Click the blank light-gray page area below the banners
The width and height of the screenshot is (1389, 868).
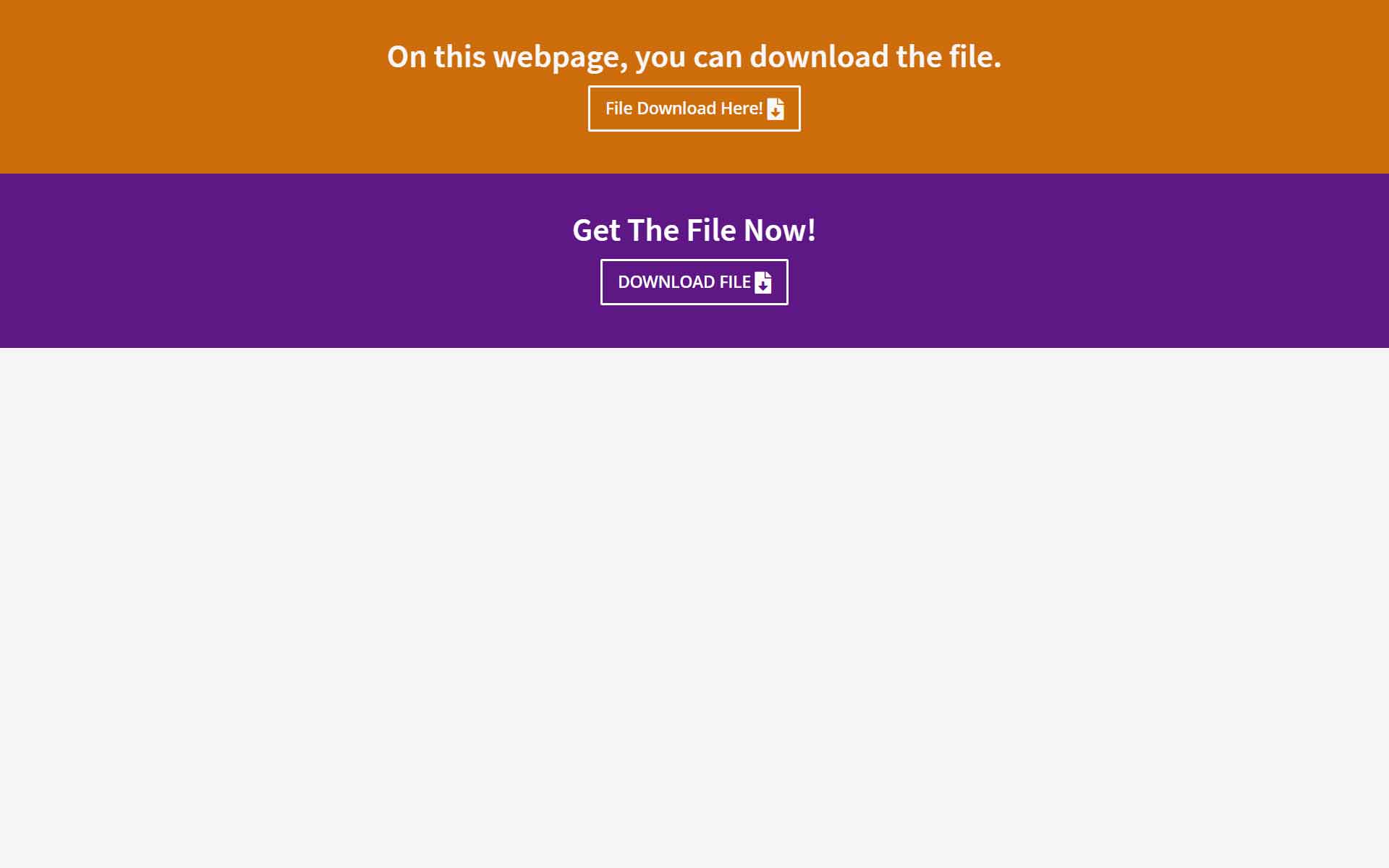click(694, 608)
